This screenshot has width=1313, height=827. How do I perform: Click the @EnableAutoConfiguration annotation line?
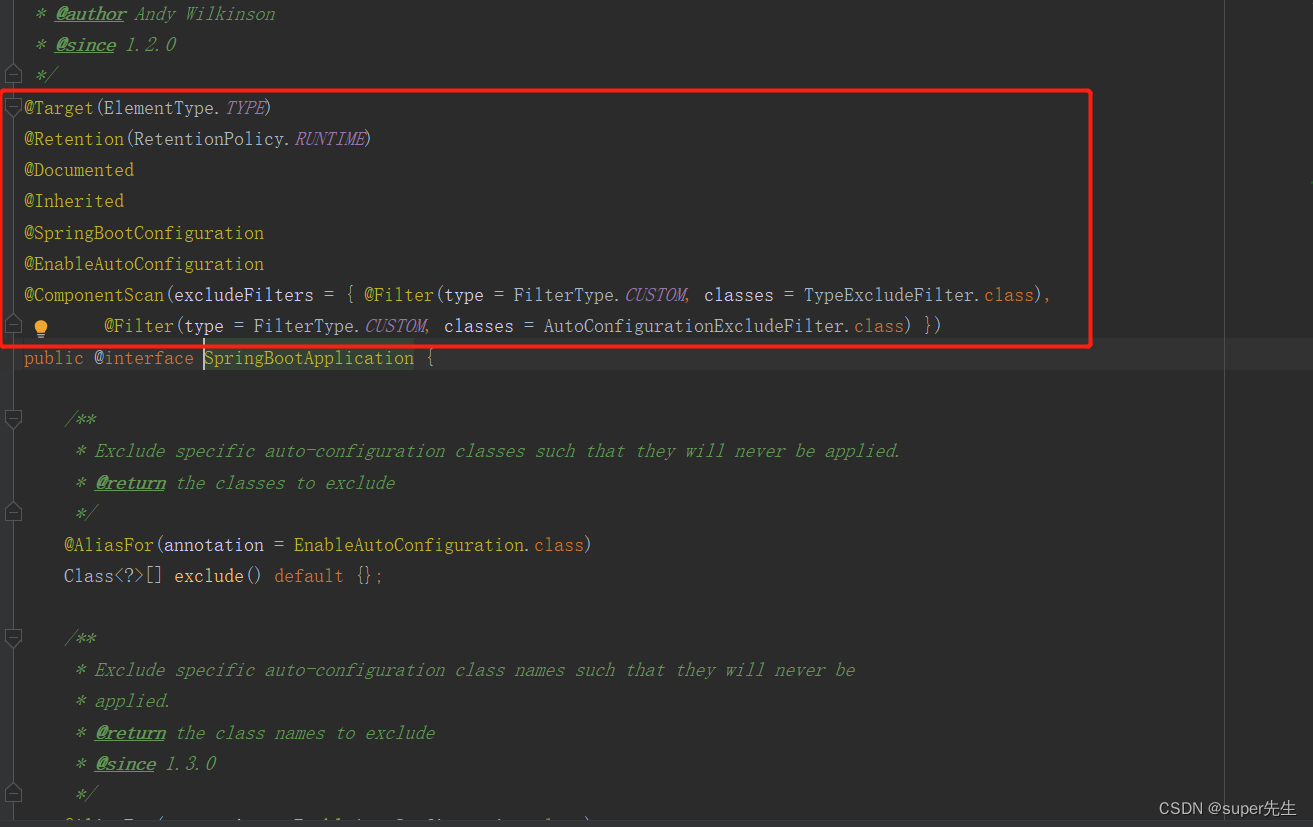144,264
